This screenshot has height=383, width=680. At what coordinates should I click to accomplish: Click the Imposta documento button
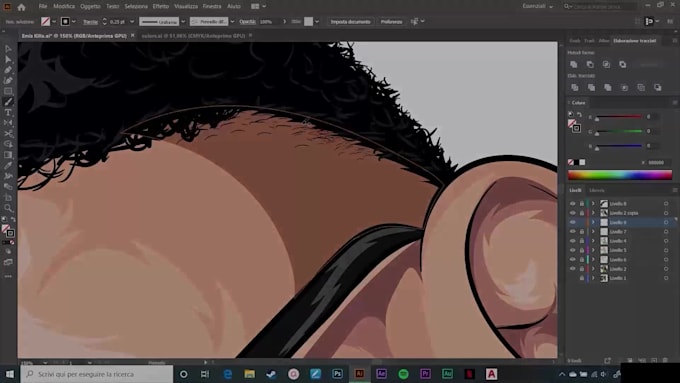coord(350,22)
